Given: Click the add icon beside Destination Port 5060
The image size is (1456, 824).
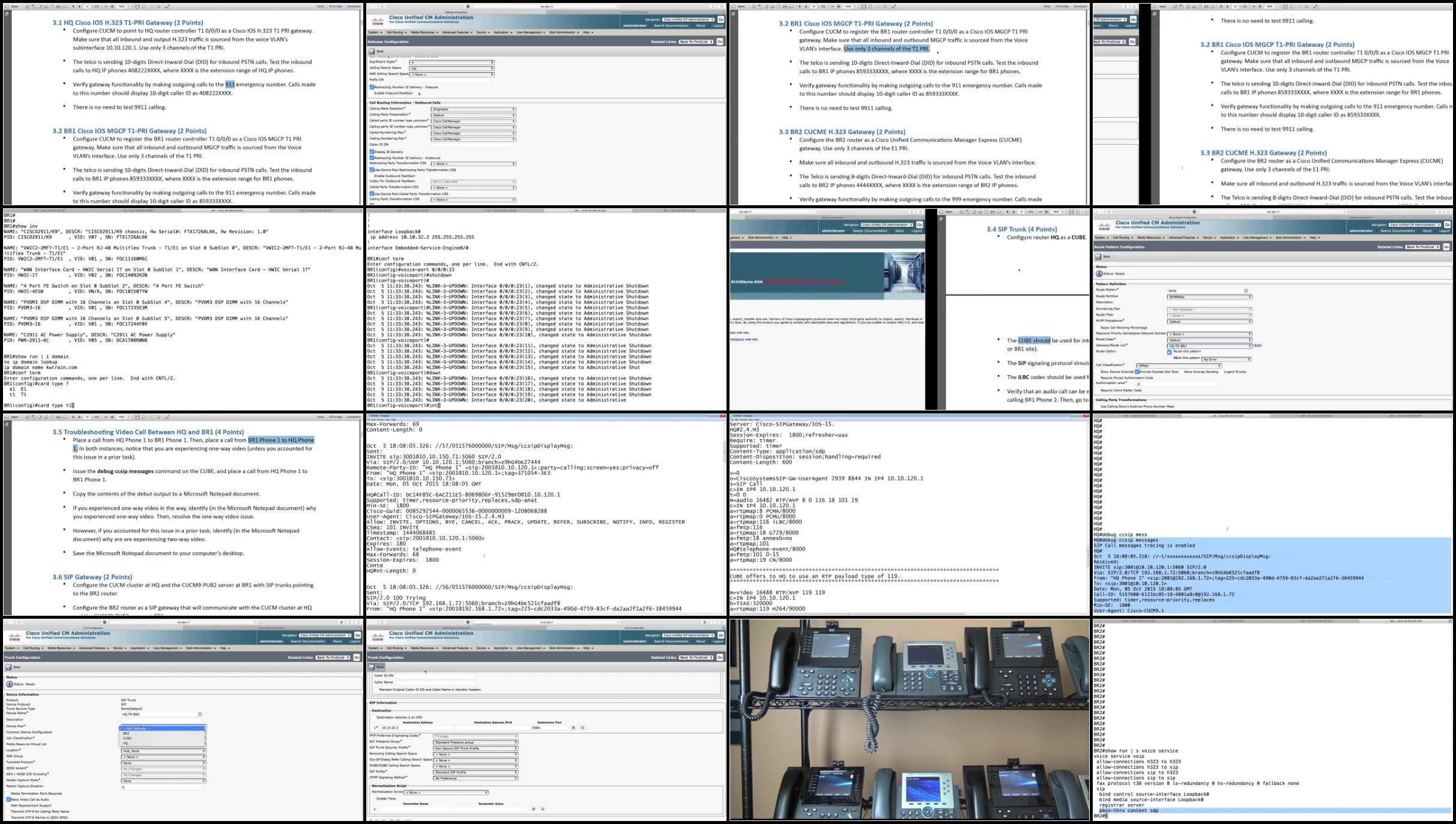Looking at the screenshot, I should [x=573, y=728].
